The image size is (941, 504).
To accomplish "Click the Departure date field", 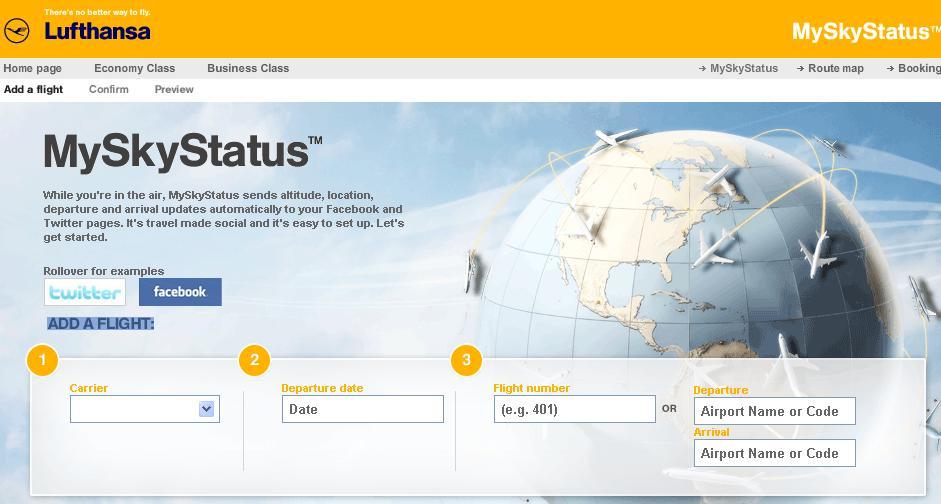I will [362, 409].
